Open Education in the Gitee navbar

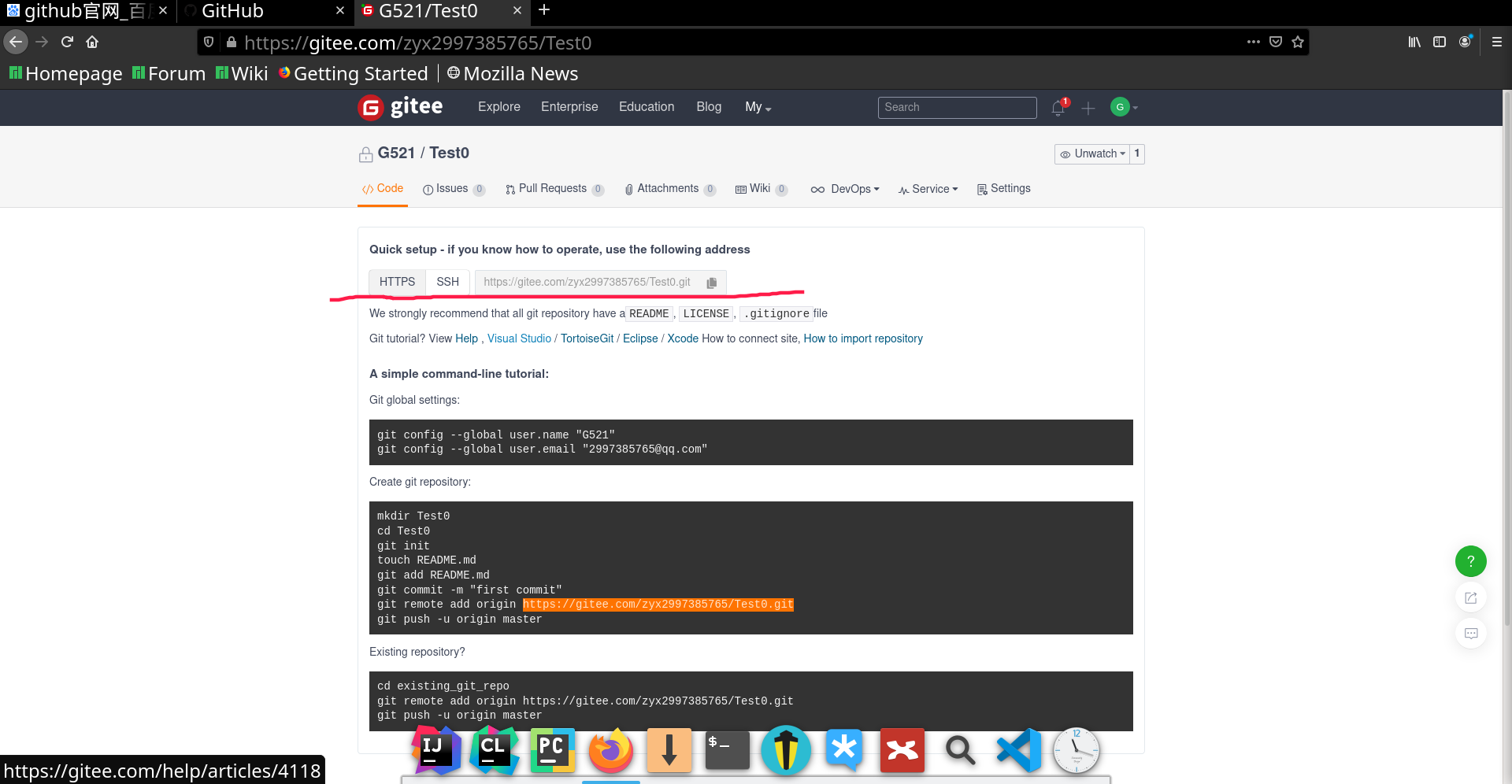point(647,107)
